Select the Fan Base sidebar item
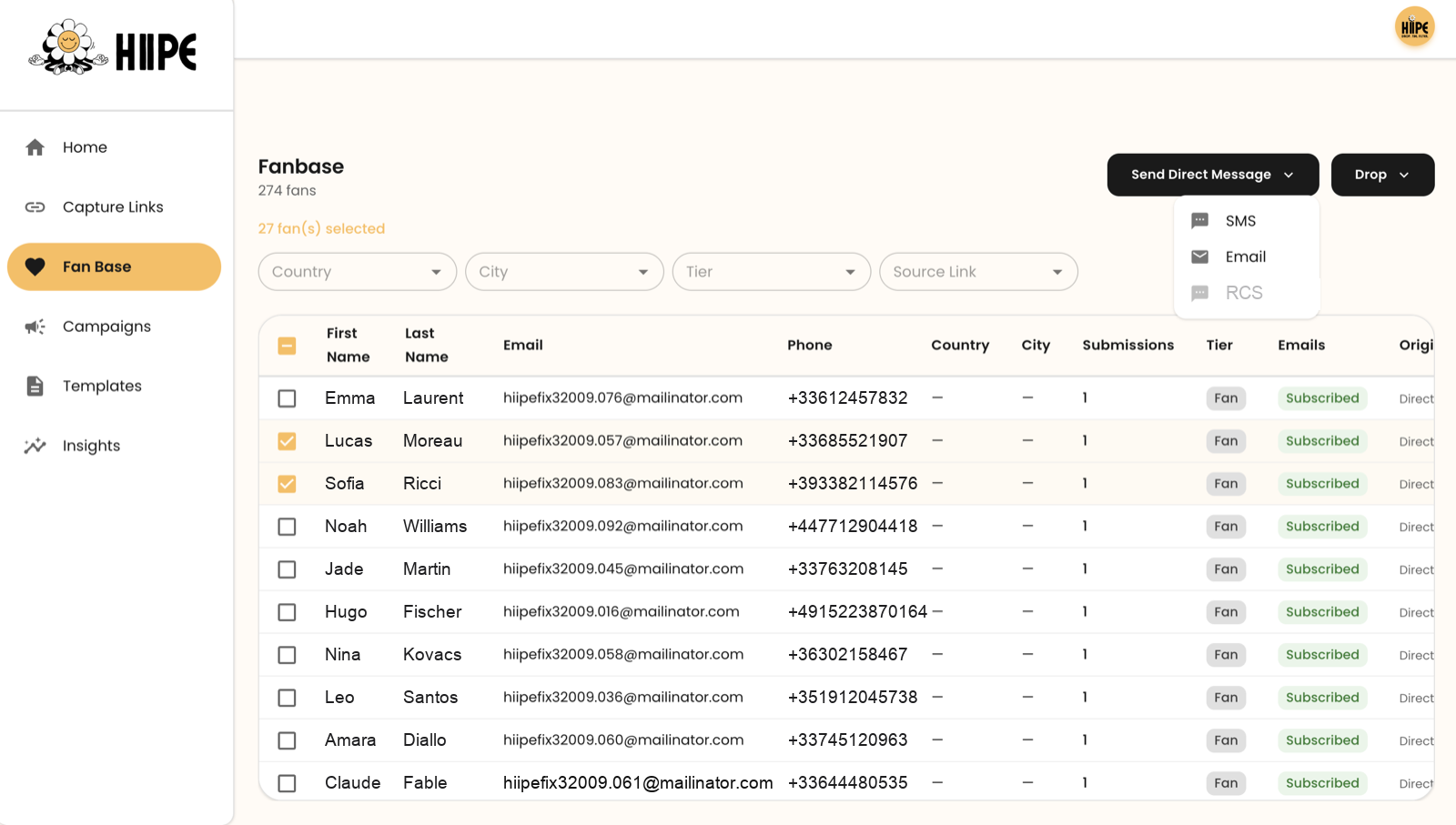This screenshot has height=825, width=1456. 114,267
